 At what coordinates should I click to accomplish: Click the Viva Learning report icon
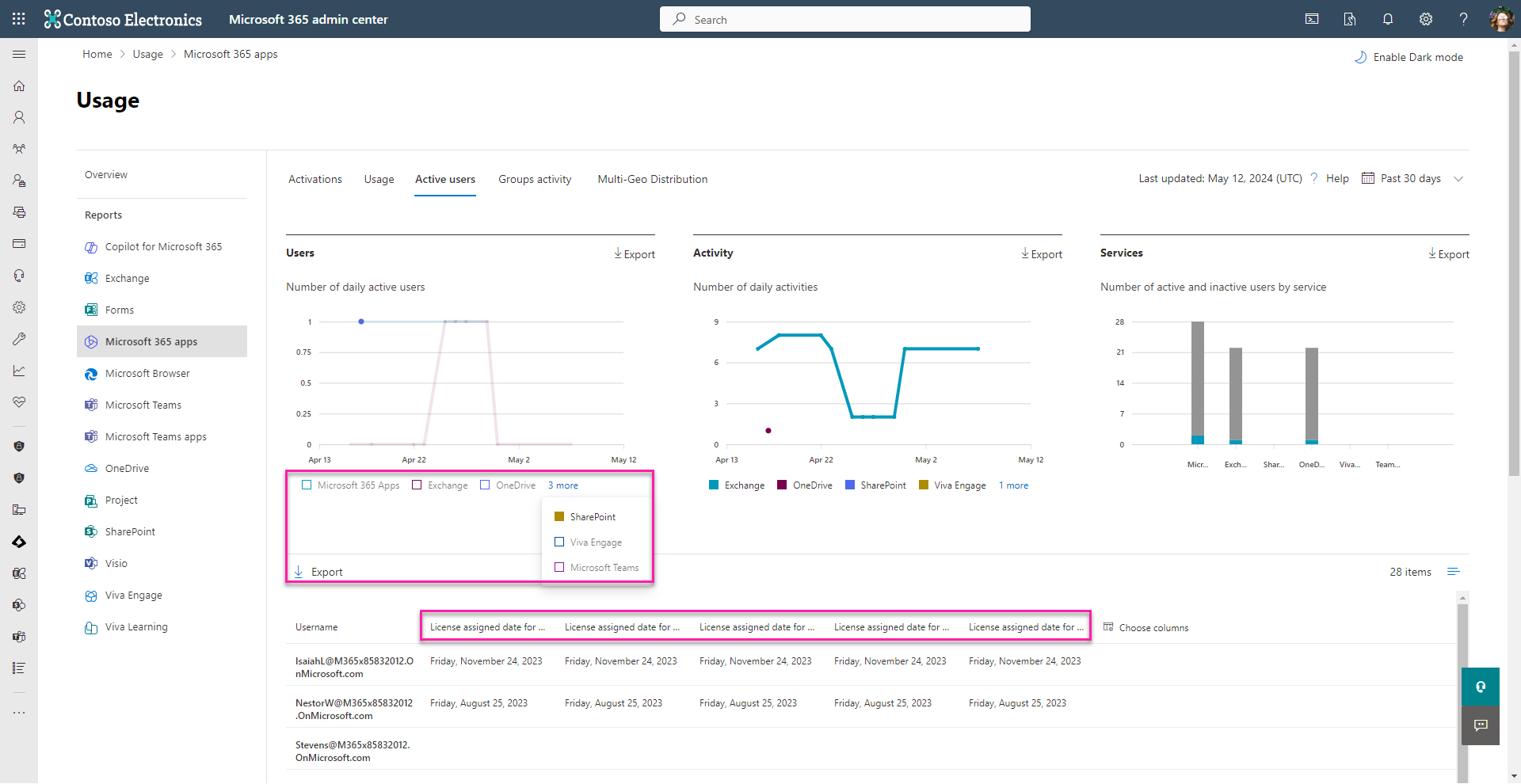pos(91,627)
